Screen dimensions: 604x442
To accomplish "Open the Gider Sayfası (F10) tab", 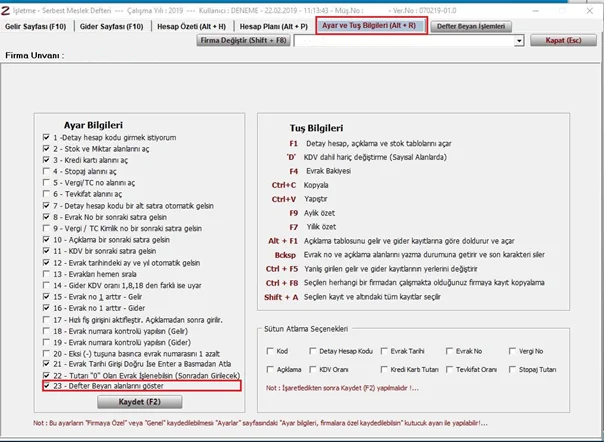I will coord(111,27).
